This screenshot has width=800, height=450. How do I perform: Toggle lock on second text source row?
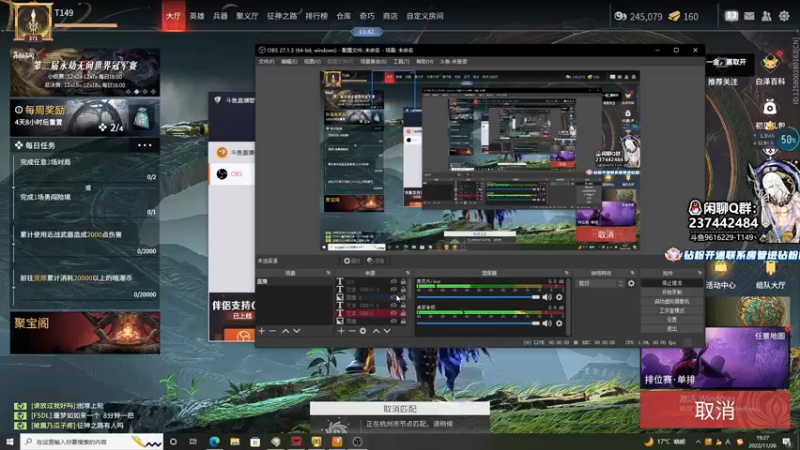(x=403, y=289)
